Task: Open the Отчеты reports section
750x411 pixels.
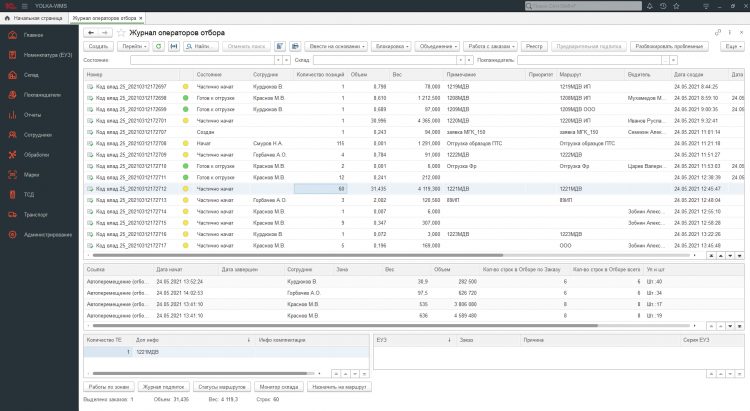Action: (32, 115)
